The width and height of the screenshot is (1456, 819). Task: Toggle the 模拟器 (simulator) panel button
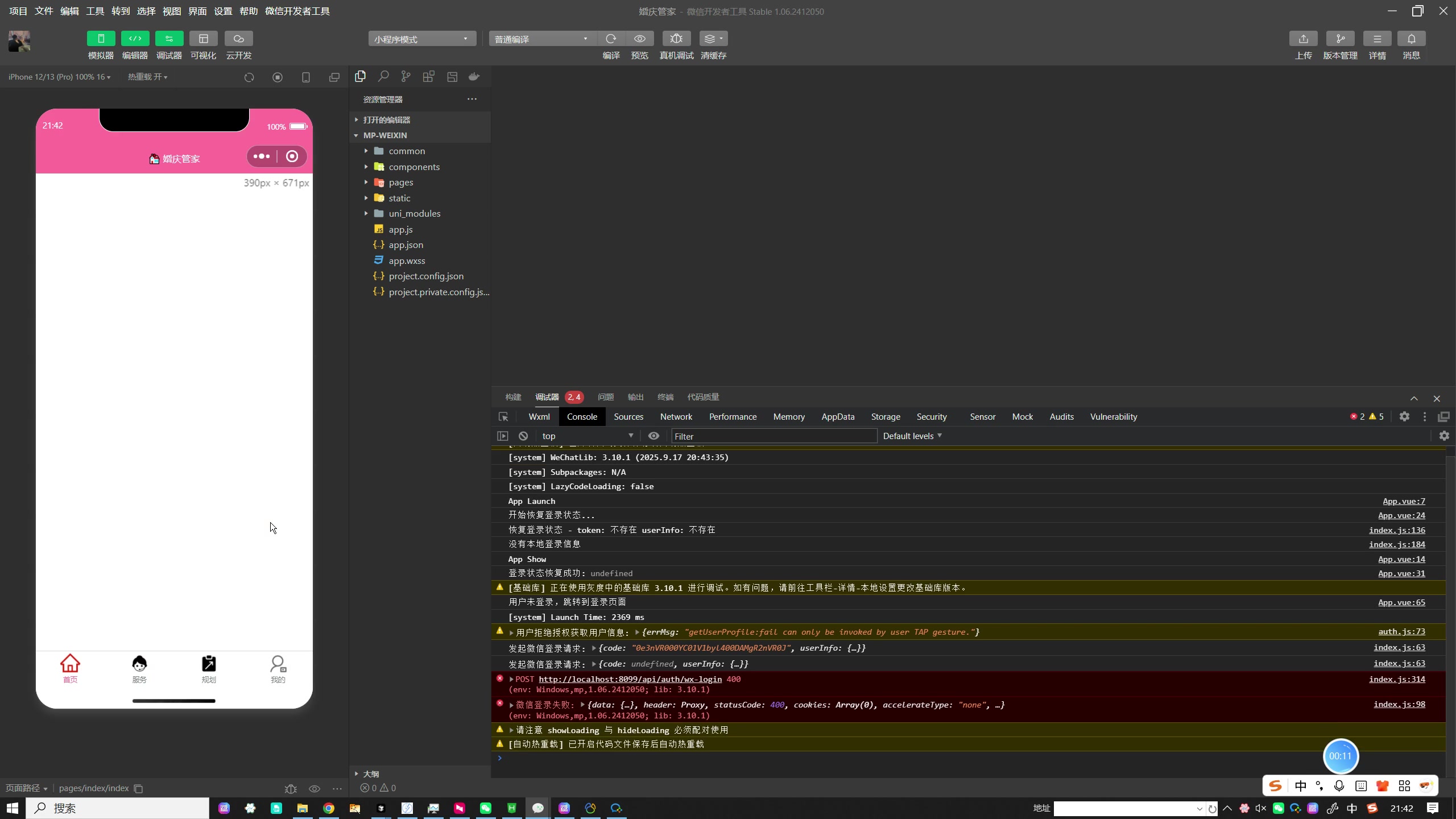pyautogui.click(x=101, y=39)
